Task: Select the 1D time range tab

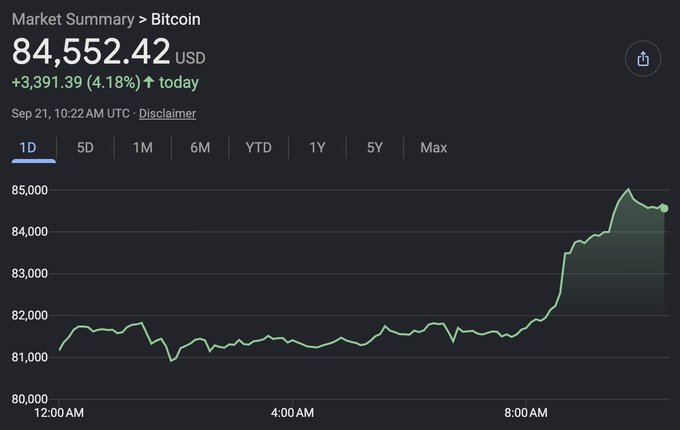Action: (28, 148)
